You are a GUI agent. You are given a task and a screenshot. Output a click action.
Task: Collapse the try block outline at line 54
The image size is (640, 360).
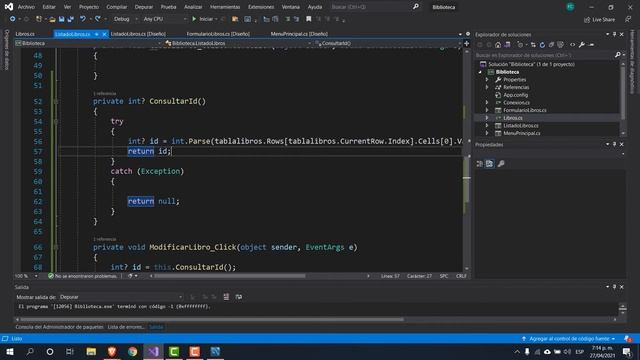click(56, 121)
